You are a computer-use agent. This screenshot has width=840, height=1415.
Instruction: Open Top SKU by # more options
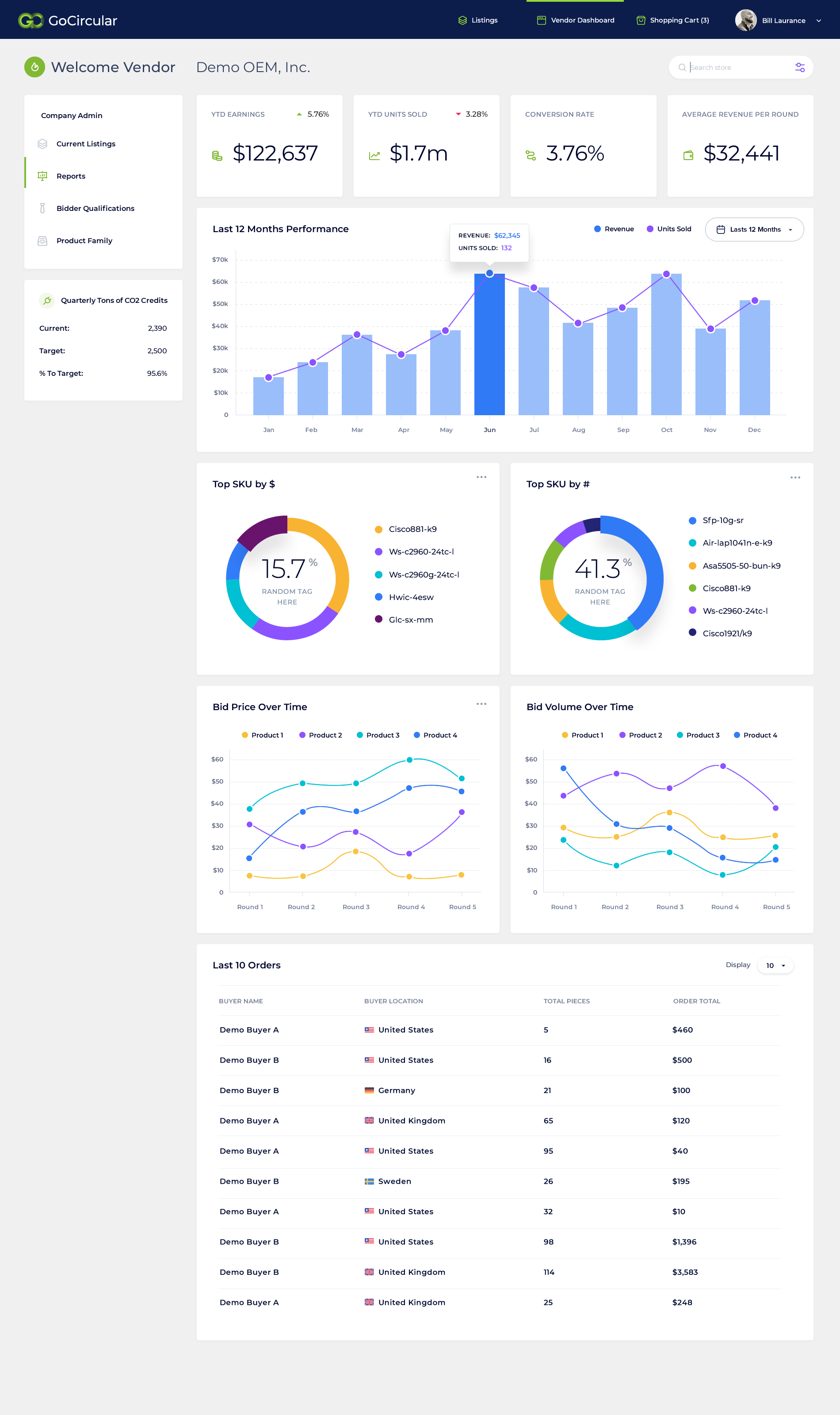pos(795,477)
